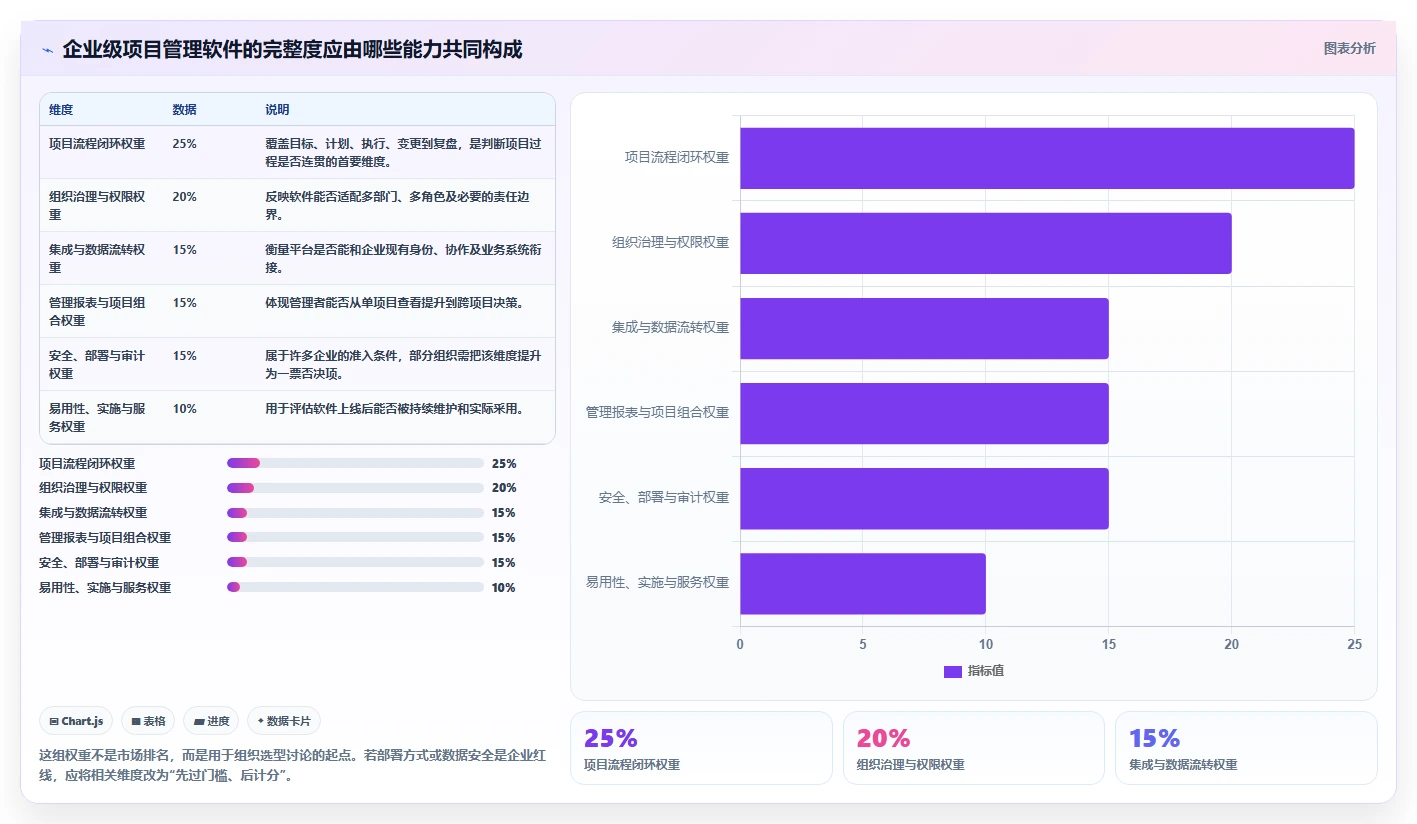Click the 管理报表与项目组合权重 progress bar
The image size is (1417, 824).
355,538
